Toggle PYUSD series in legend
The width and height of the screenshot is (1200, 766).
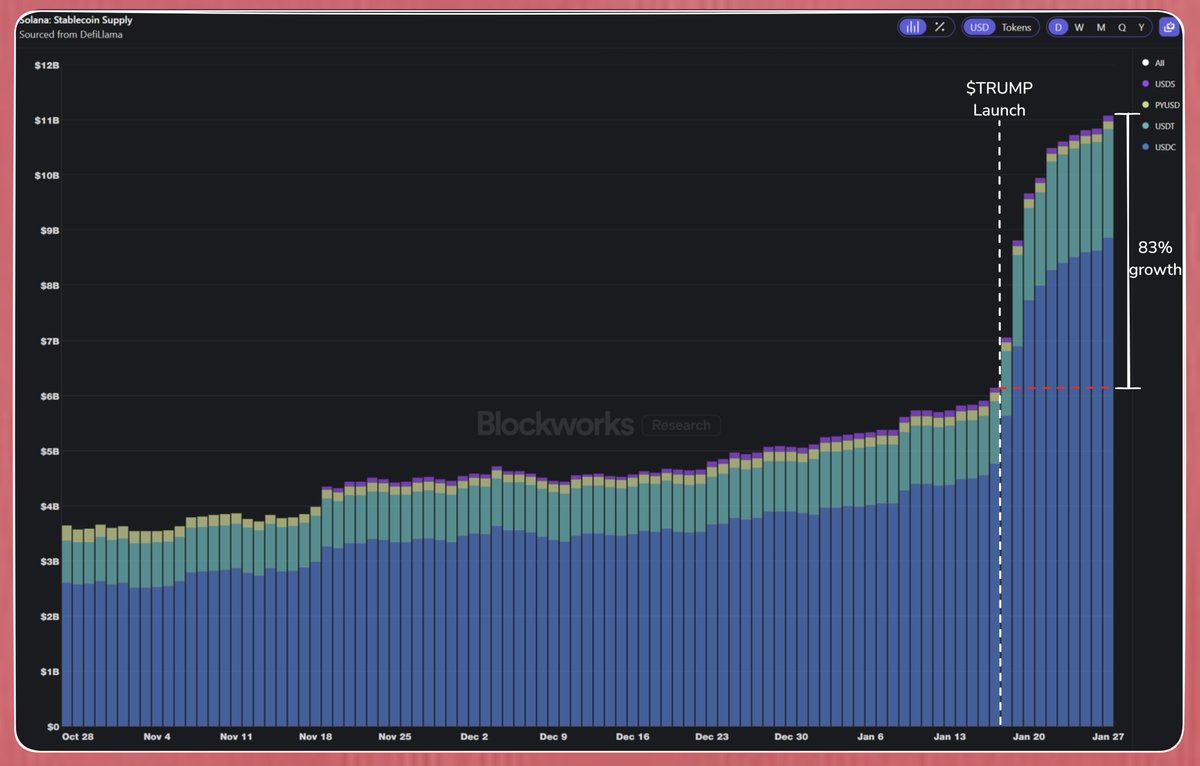point(1163,105)
